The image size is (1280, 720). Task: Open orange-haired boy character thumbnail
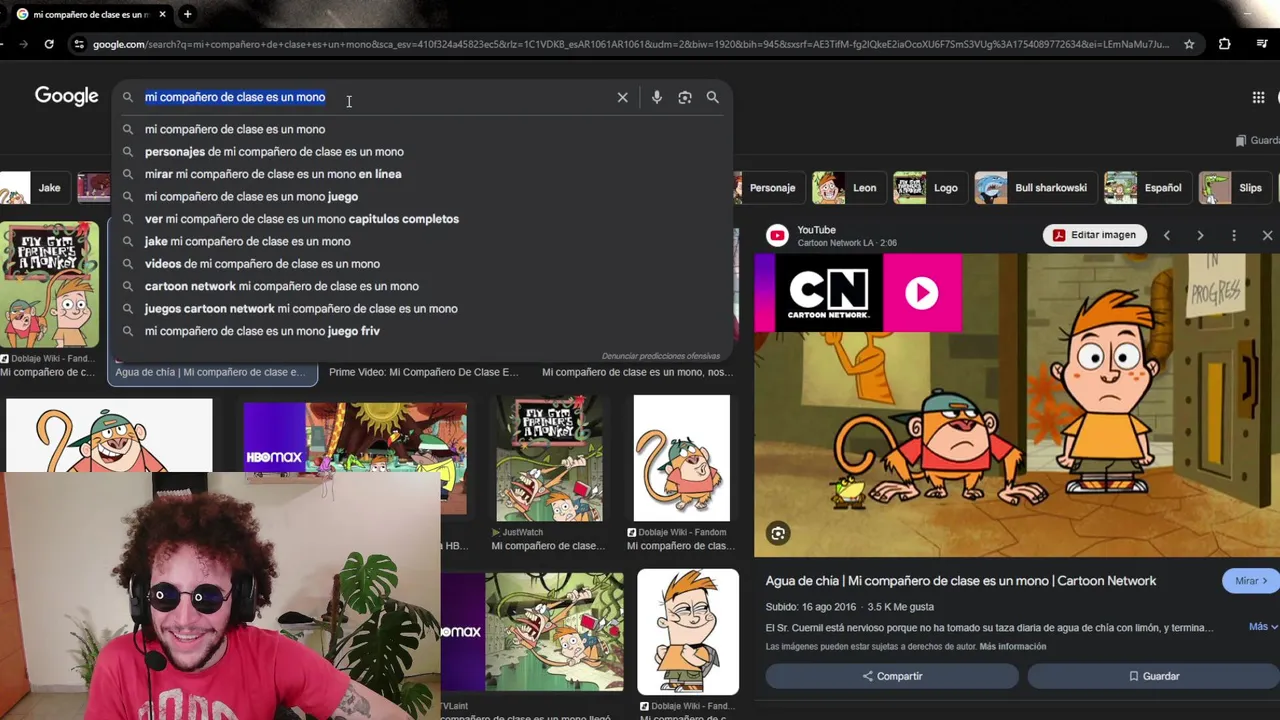click(688, 632)
